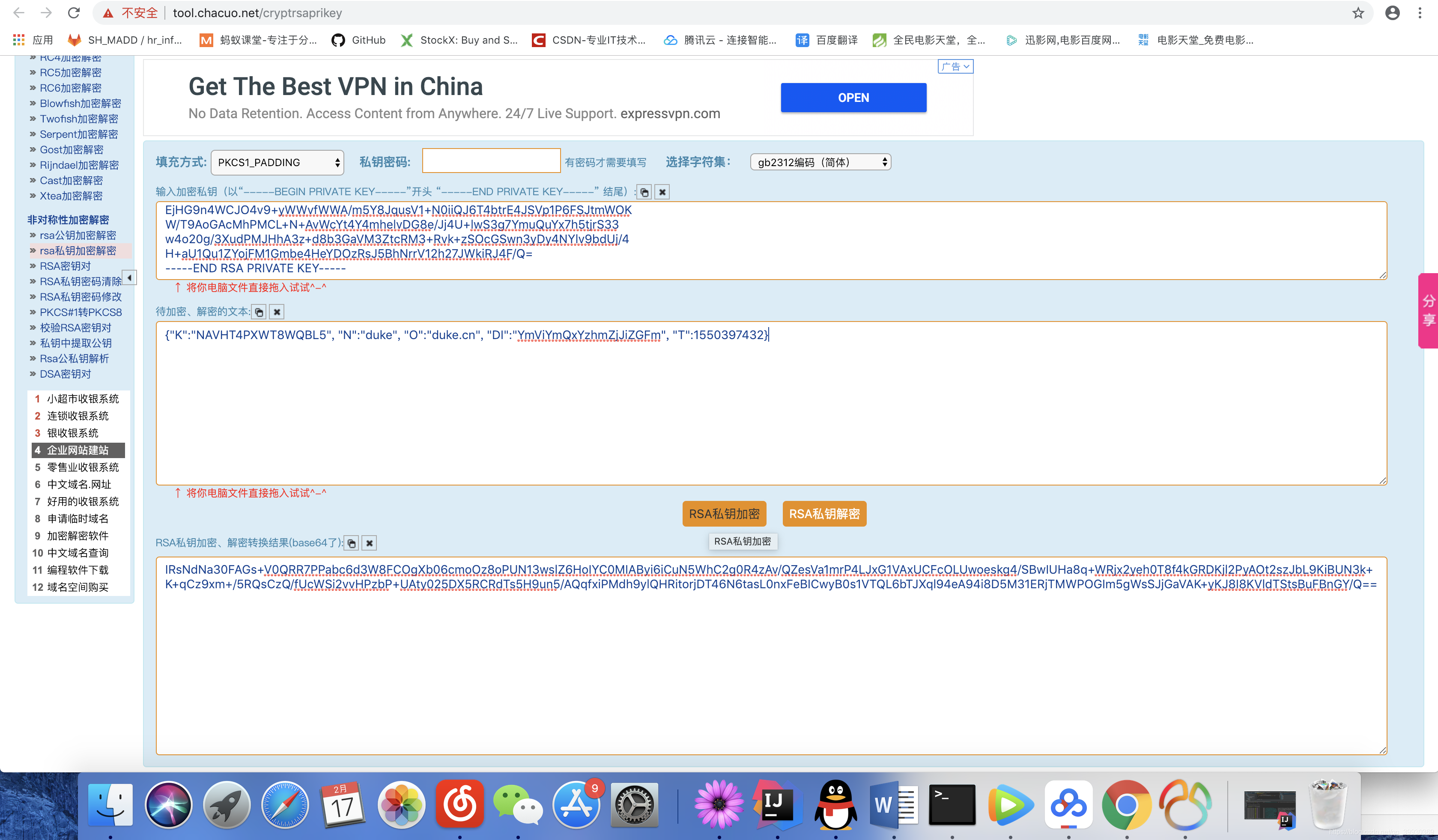Open 加密解密软件 ad list entry

click(78, 536)
